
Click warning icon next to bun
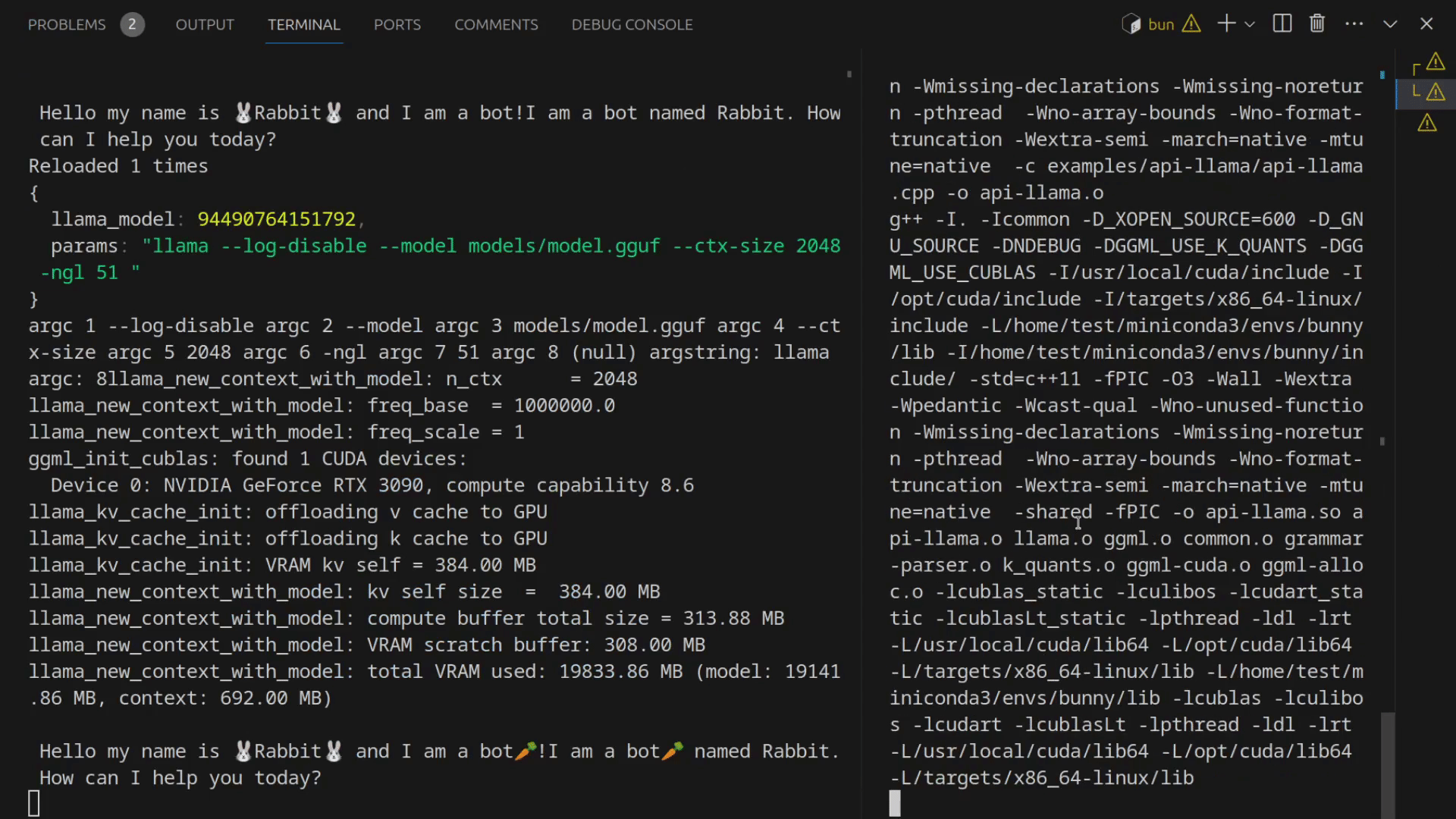(1191, 24)
